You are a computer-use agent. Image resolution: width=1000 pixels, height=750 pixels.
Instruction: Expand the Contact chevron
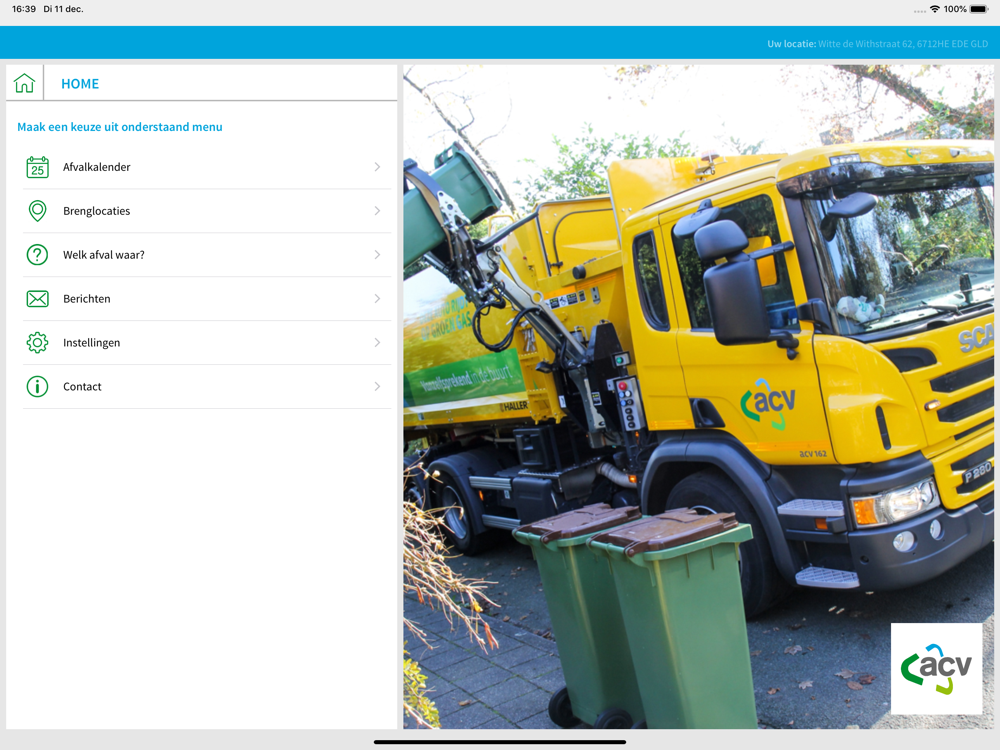pyautogui.click(x=377, y=386)
